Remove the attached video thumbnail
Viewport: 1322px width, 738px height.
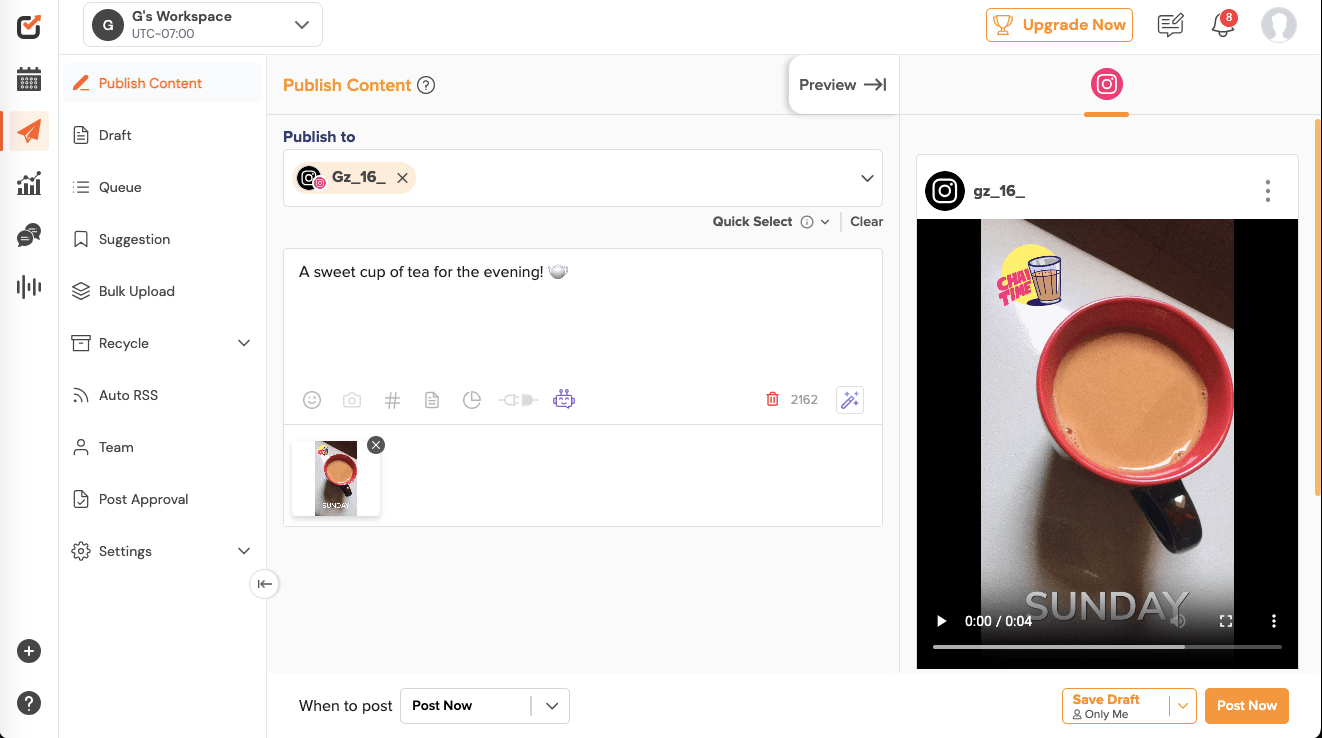pos(376,445)
